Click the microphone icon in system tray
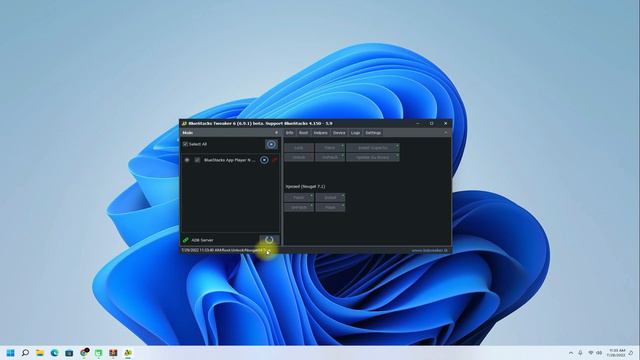The height and width of the screenshot is (360, 640). (580, 353)
